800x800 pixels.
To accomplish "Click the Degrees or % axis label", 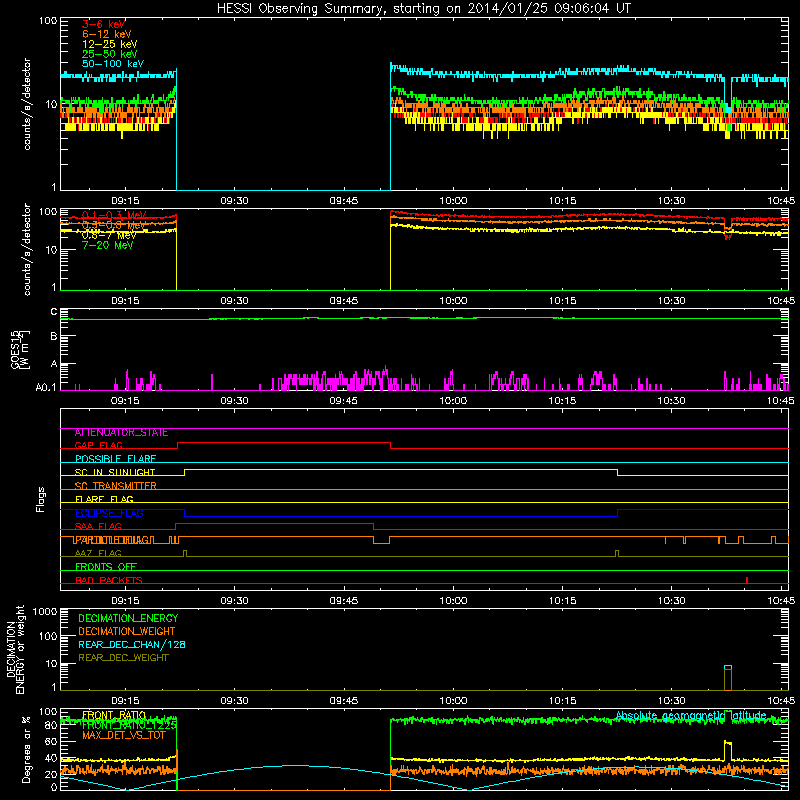I will point(26,749).
